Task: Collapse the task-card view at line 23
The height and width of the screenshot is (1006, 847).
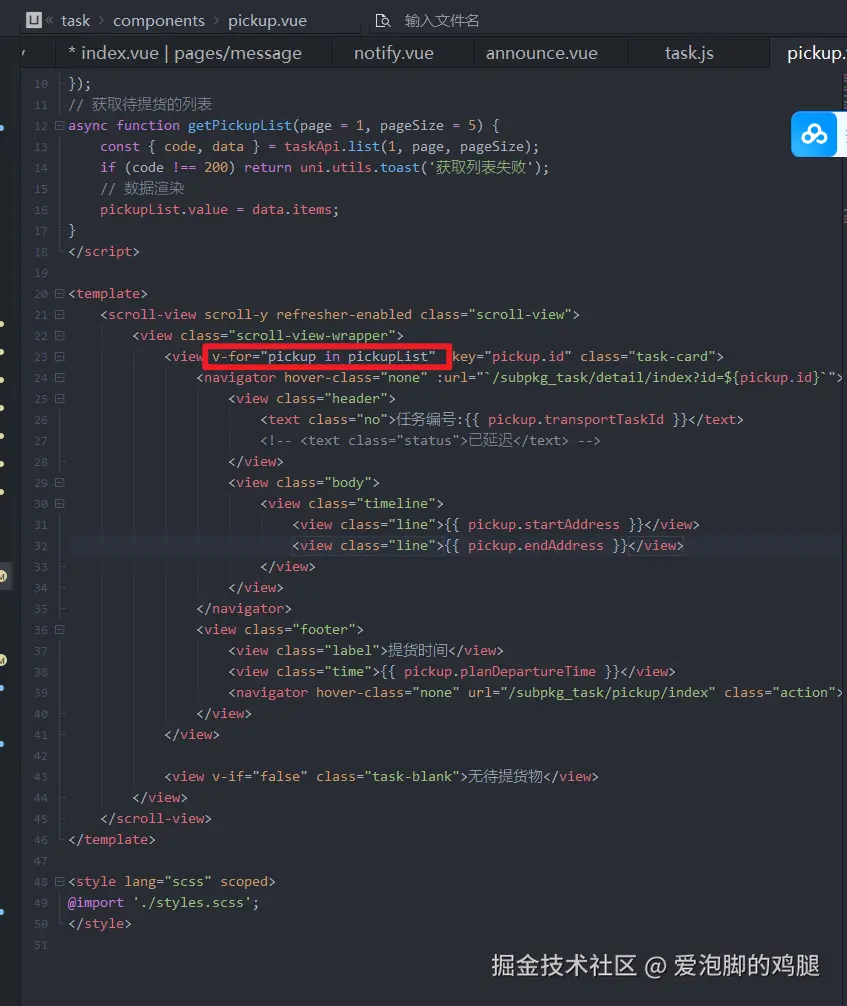Action: click(x=60, y=357)
